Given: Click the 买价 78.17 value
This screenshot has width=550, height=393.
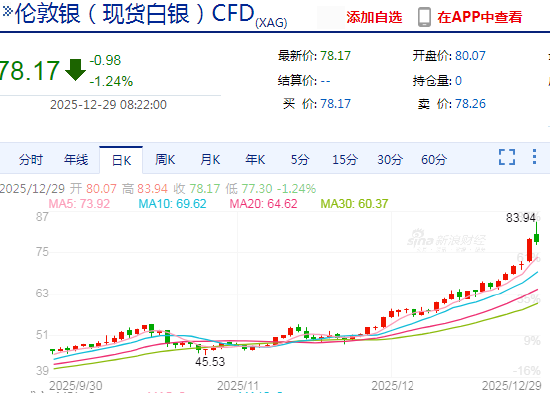Looking at the screenshot, I should (335, 104).
